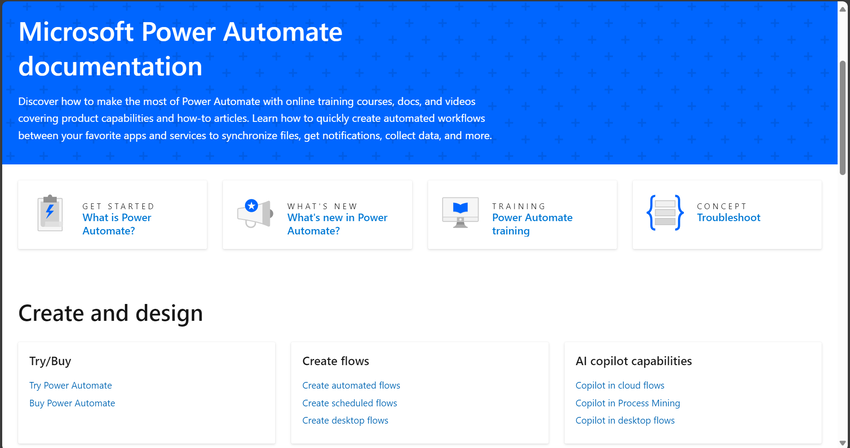Open the Troubleshoot link

(x=729, y=217)
